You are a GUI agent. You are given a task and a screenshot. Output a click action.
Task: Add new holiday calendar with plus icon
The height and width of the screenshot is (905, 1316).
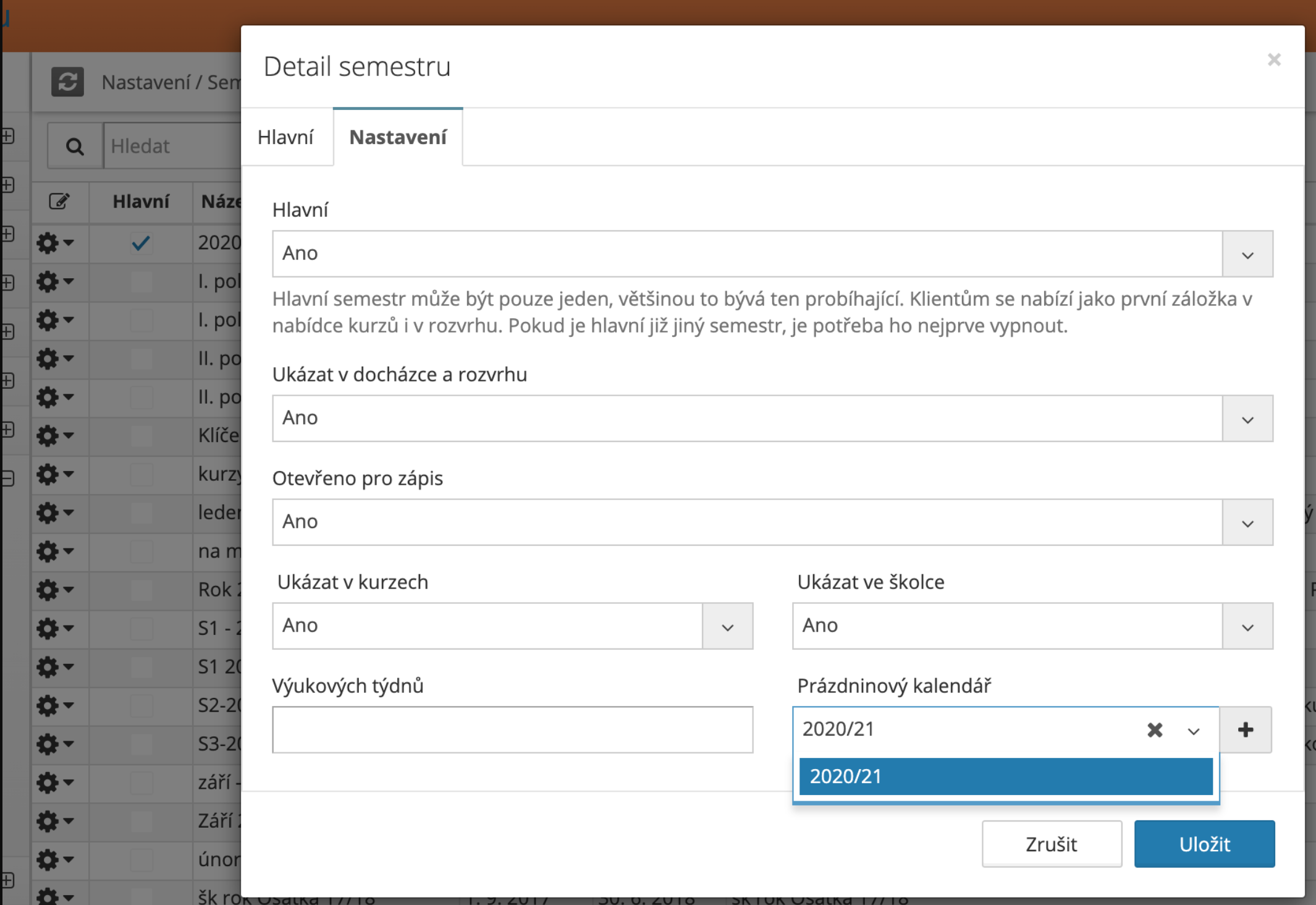pyautogui.click(x=1246, y=729)
